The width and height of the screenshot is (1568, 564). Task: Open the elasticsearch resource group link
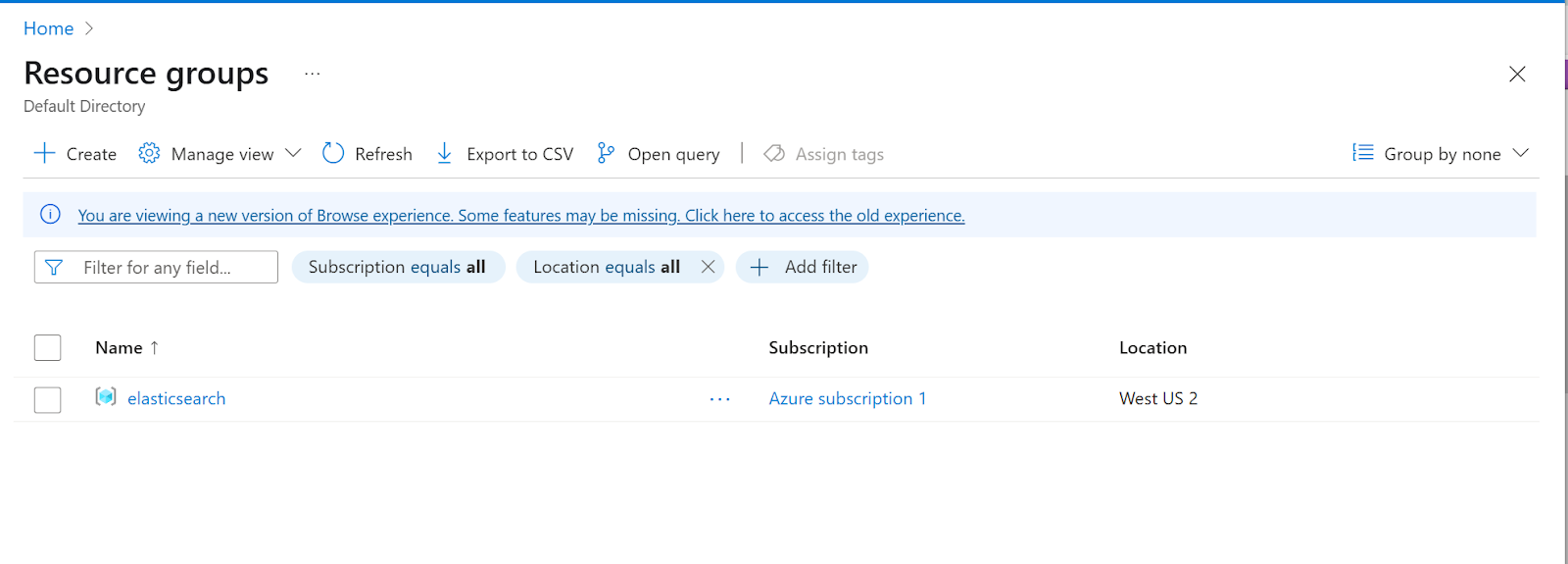point(176,398)
